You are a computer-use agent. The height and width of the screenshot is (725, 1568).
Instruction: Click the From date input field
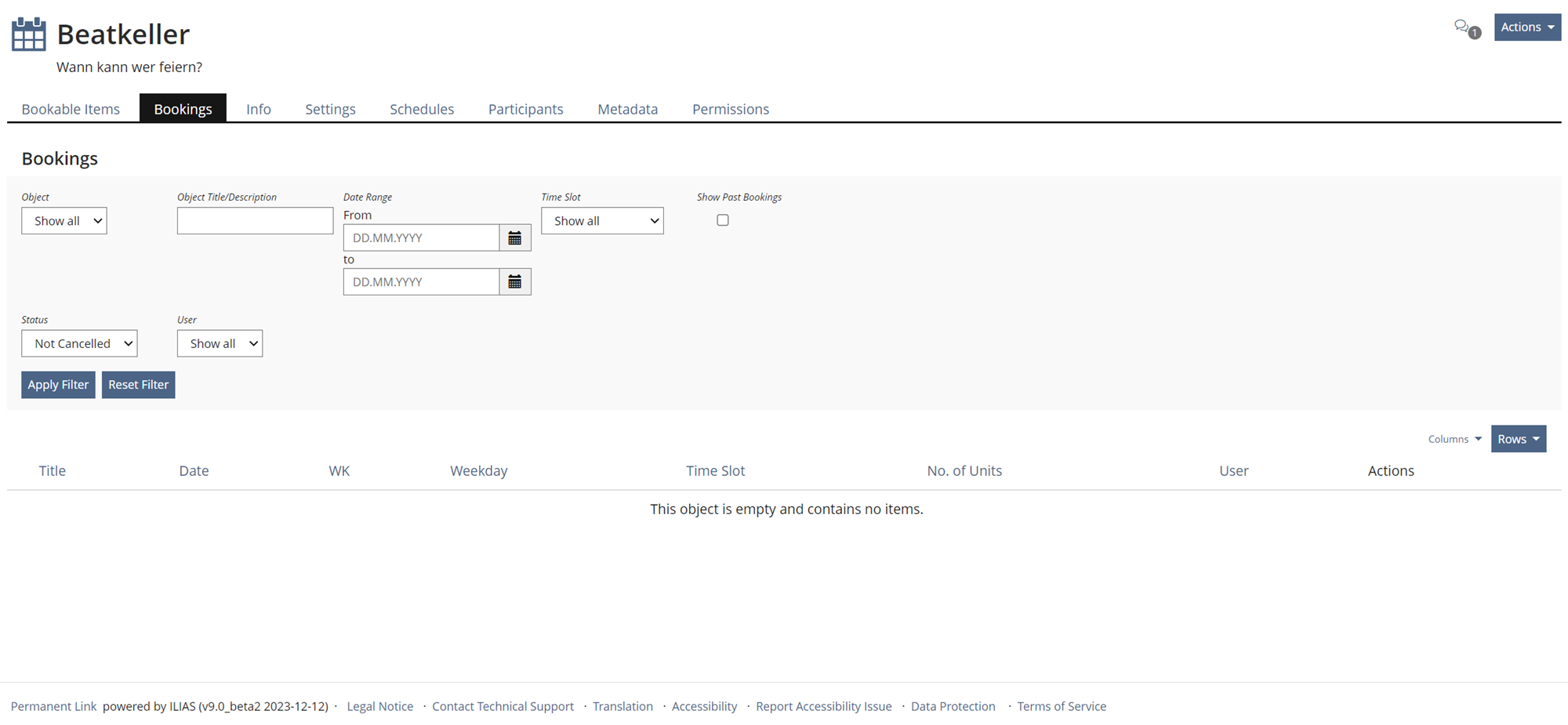(421, 237)
